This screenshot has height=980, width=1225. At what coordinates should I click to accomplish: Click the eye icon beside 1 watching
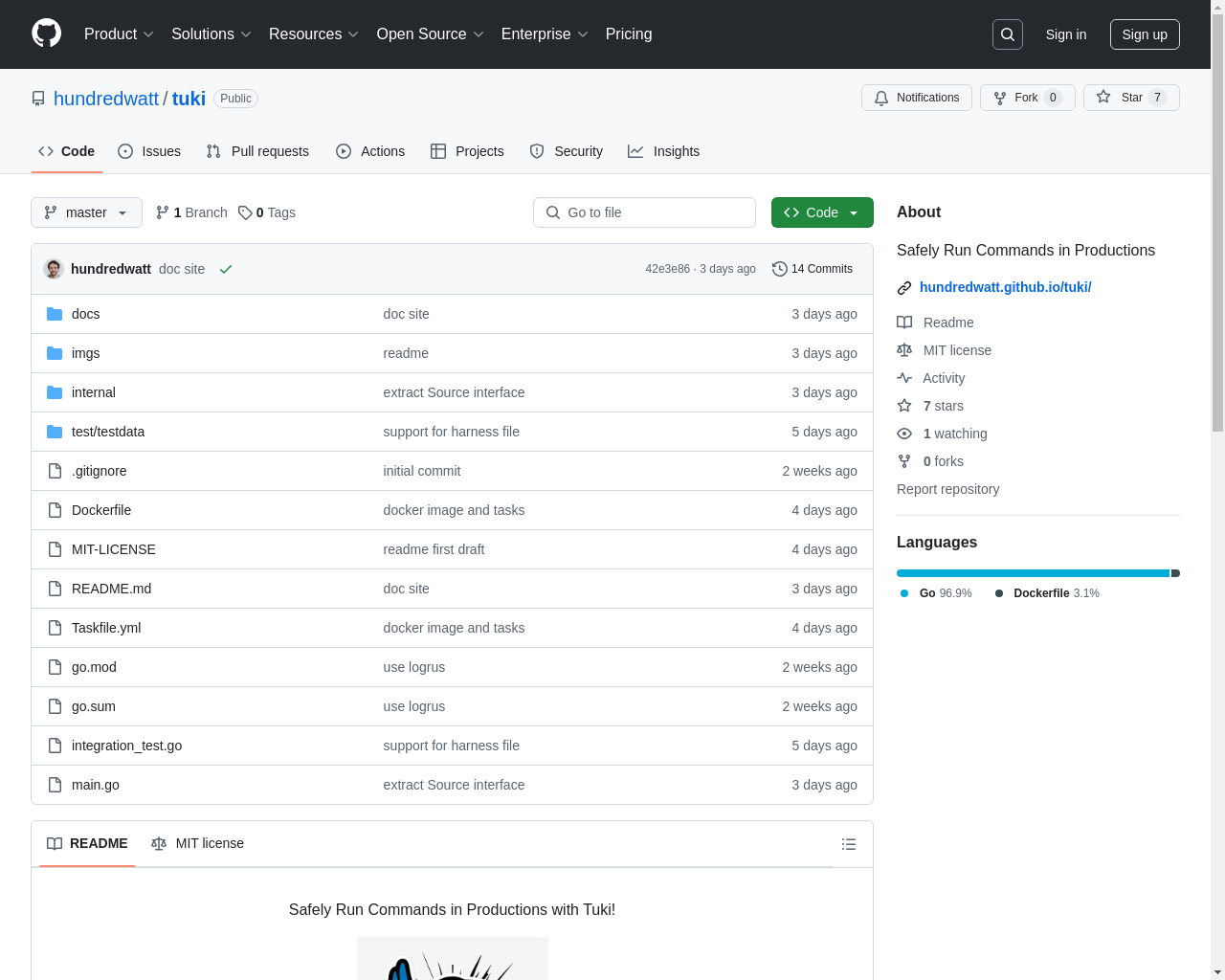(x=904, y=434)
